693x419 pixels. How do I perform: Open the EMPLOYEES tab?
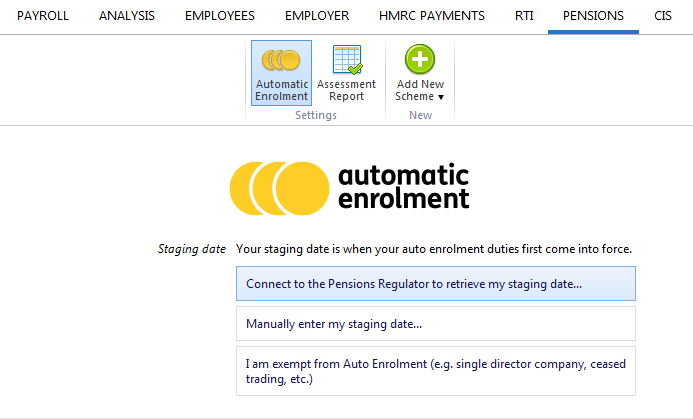coord(220,16)
